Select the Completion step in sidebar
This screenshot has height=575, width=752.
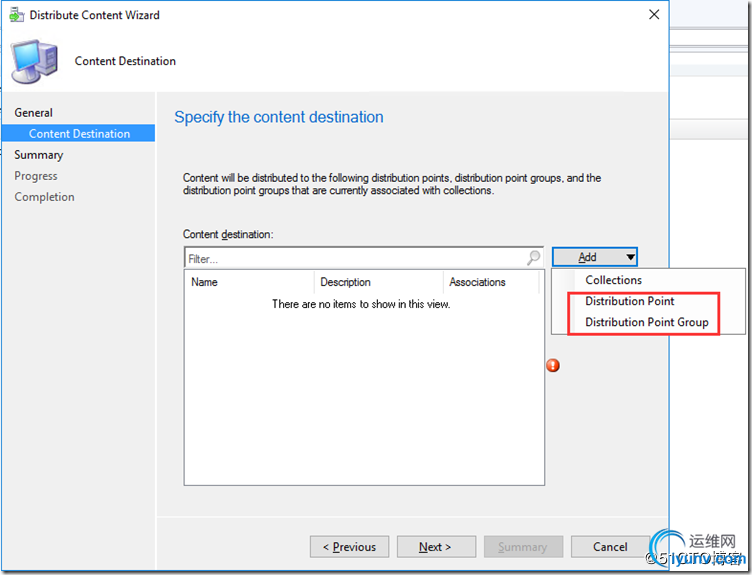coord(44,197)
